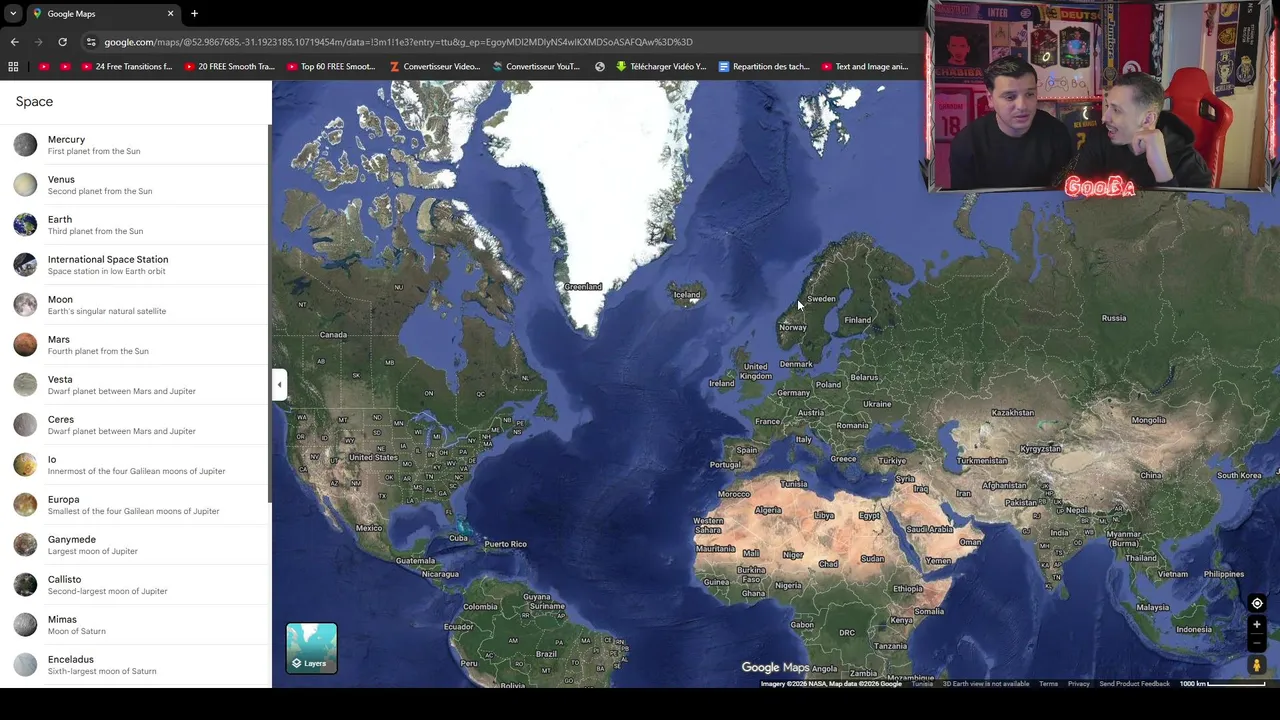Image resolution: width=1280 pixels, height=720 pixels.
Task: Click the Saudi Arabia map label
Action: click(930, 530)
